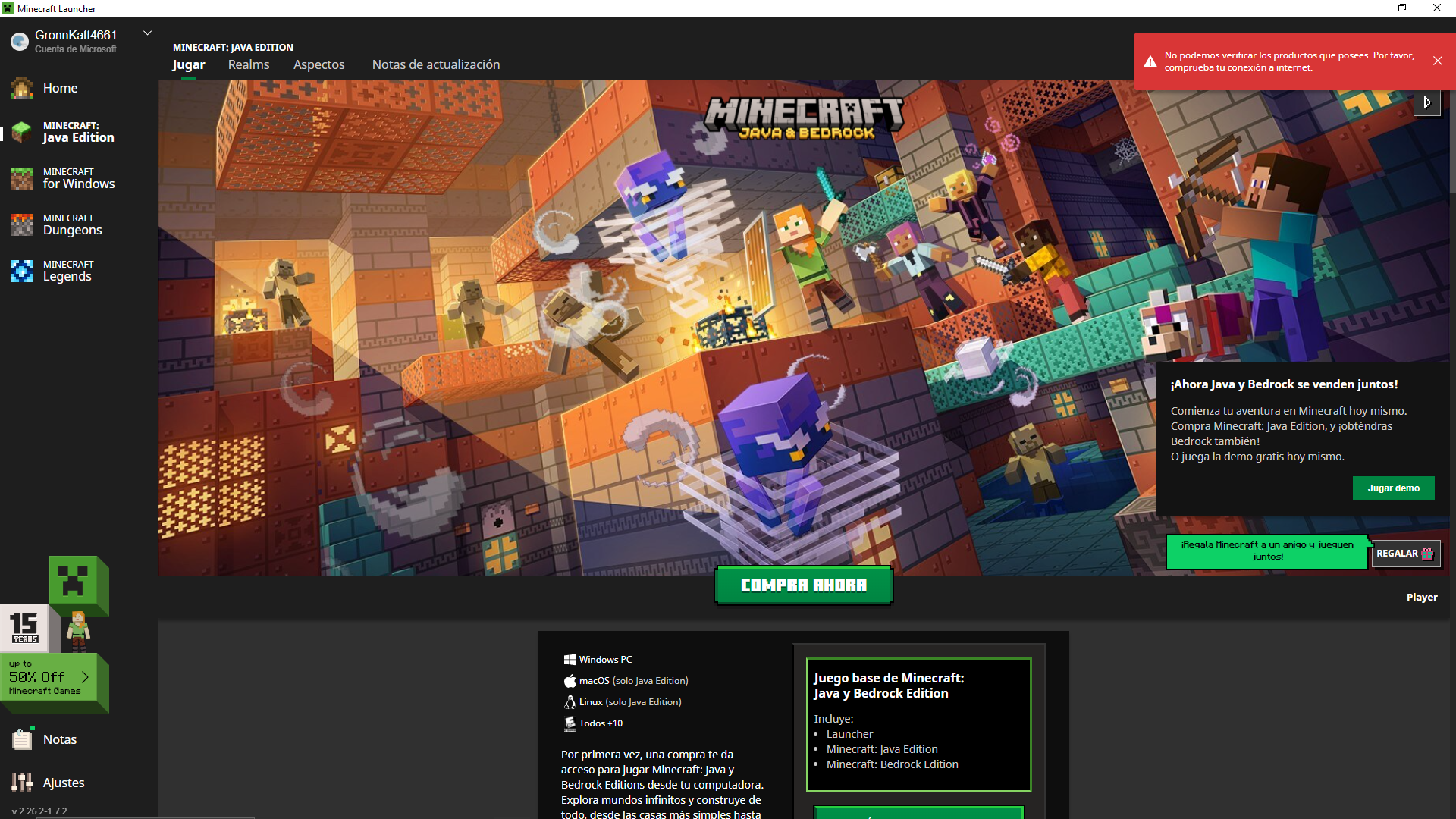The width and height of the screenshot is (1456, 819).
Task: Switch to the Realms tab
Action: [249, 65]
